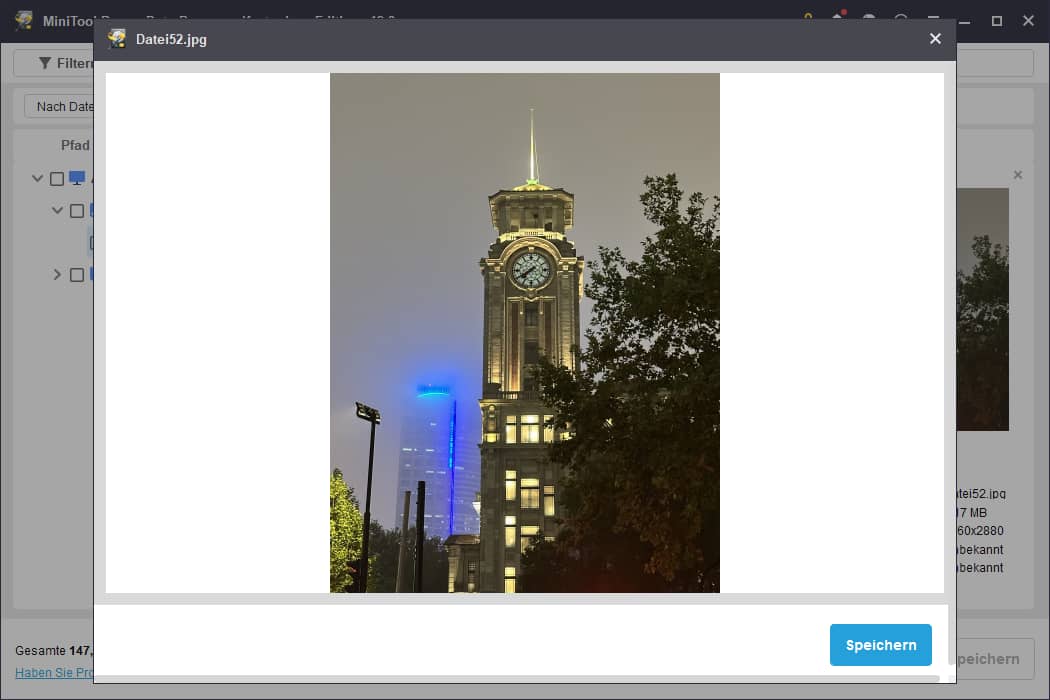This screenshot has height=700, width=1050.
Task: Collapse the second-level tree node chevron
Action: (58, 210)
